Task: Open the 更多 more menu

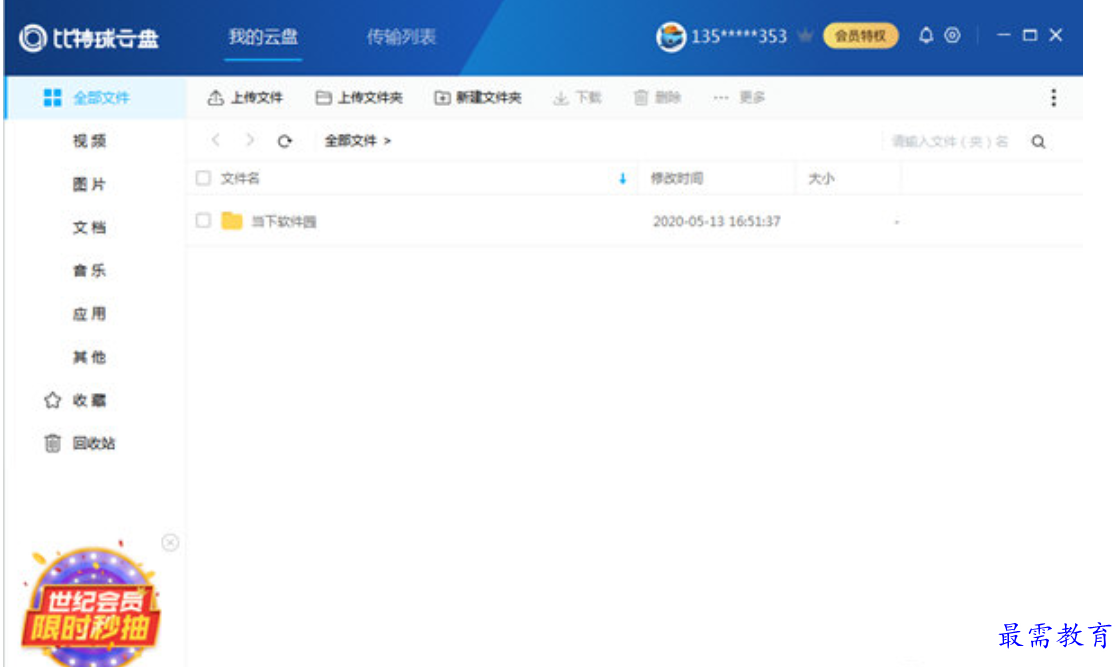Action: tap(739, 98)
